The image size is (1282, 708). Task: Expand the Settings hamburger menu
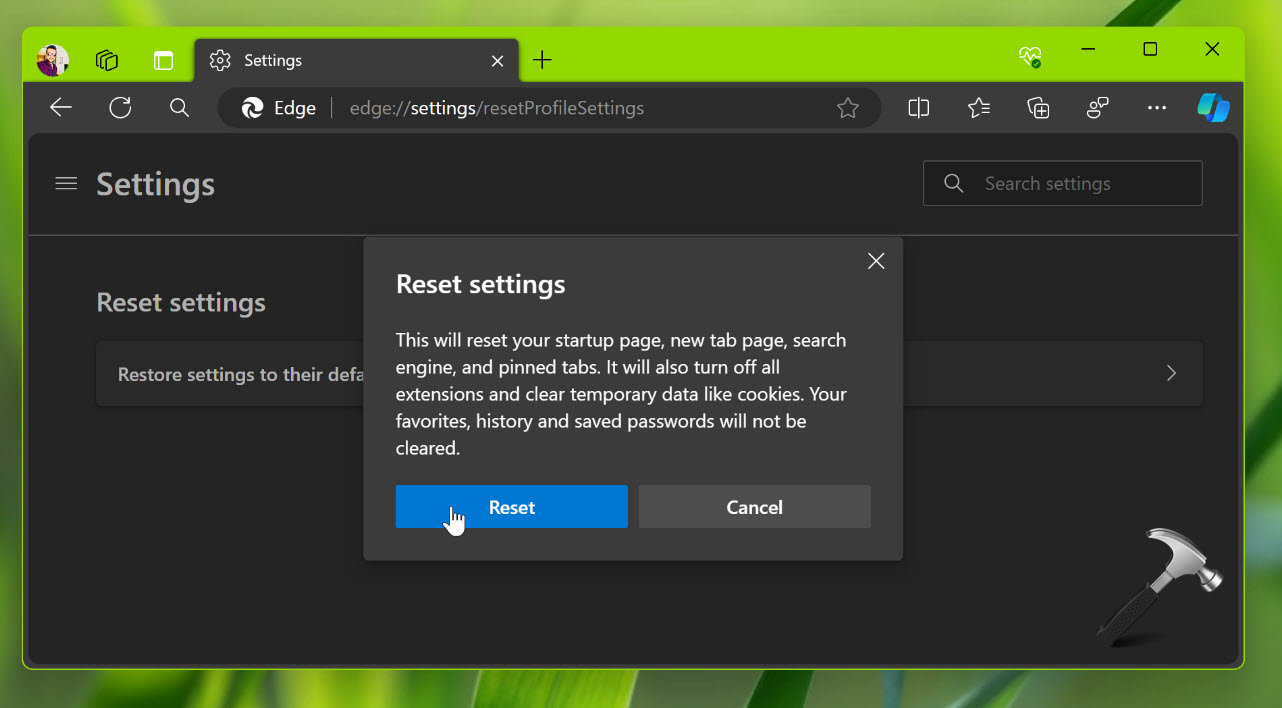pyautogui.click(x=66, y=183)
